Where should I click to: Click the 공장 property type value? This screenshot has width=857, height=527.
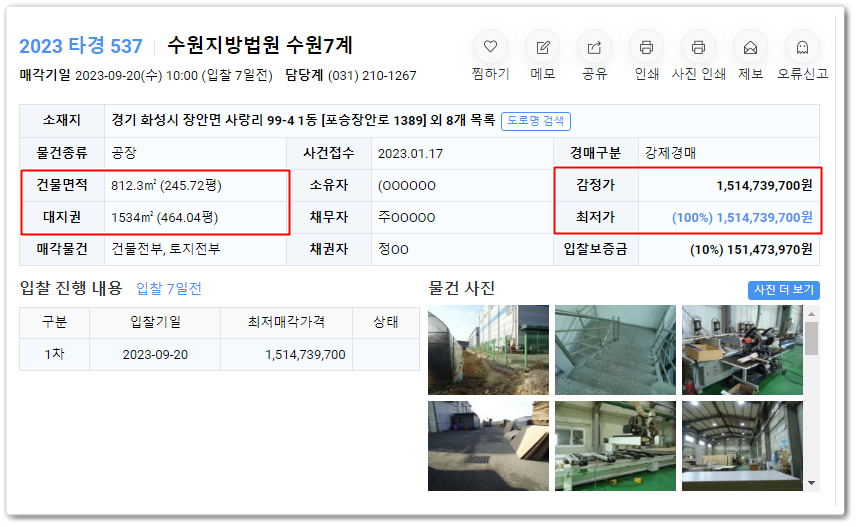point(124,153)
